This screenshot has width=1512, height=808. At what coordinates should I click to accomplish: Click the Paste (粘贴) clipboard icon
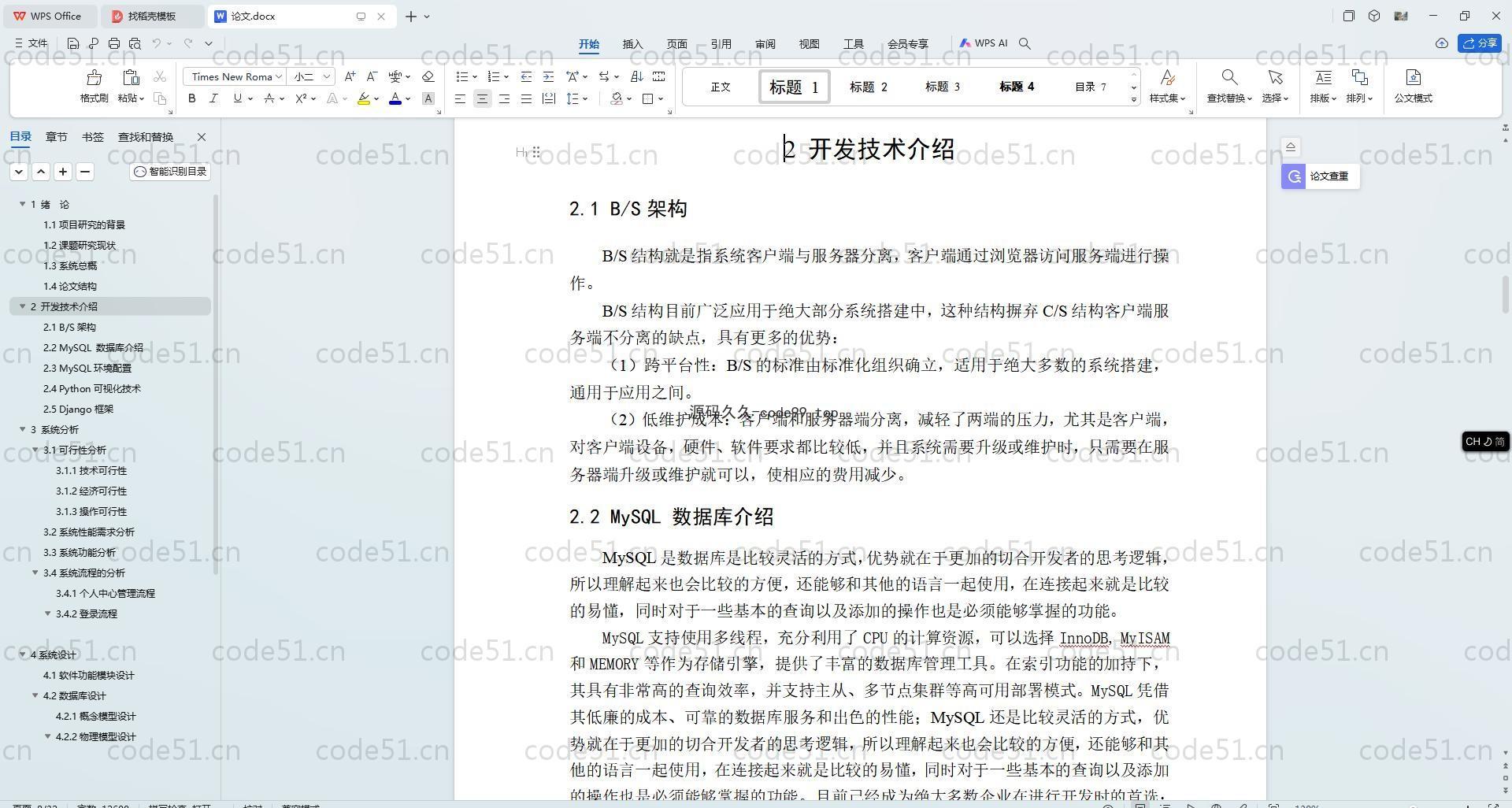tap(131, 78)
